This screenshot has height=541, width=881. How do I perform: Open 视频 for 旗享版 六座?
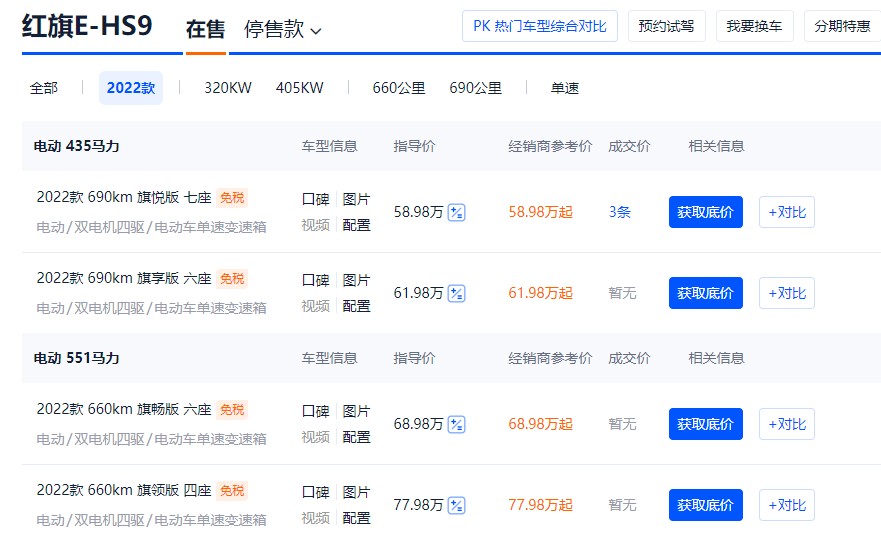(x=316, y=306)
